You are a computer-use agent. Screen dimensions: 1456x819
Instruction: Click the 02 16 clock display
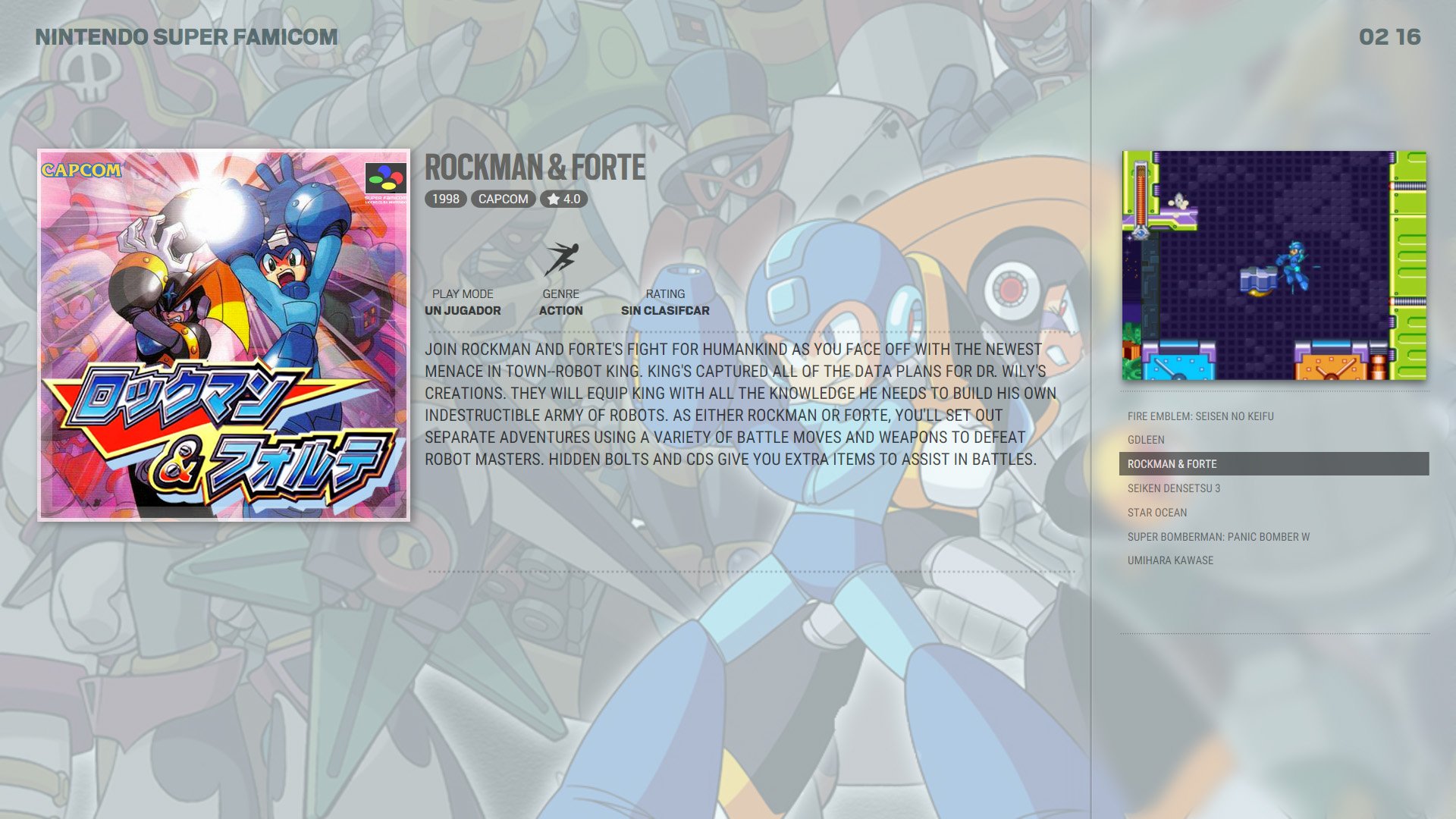click(x=1389, y=37)
